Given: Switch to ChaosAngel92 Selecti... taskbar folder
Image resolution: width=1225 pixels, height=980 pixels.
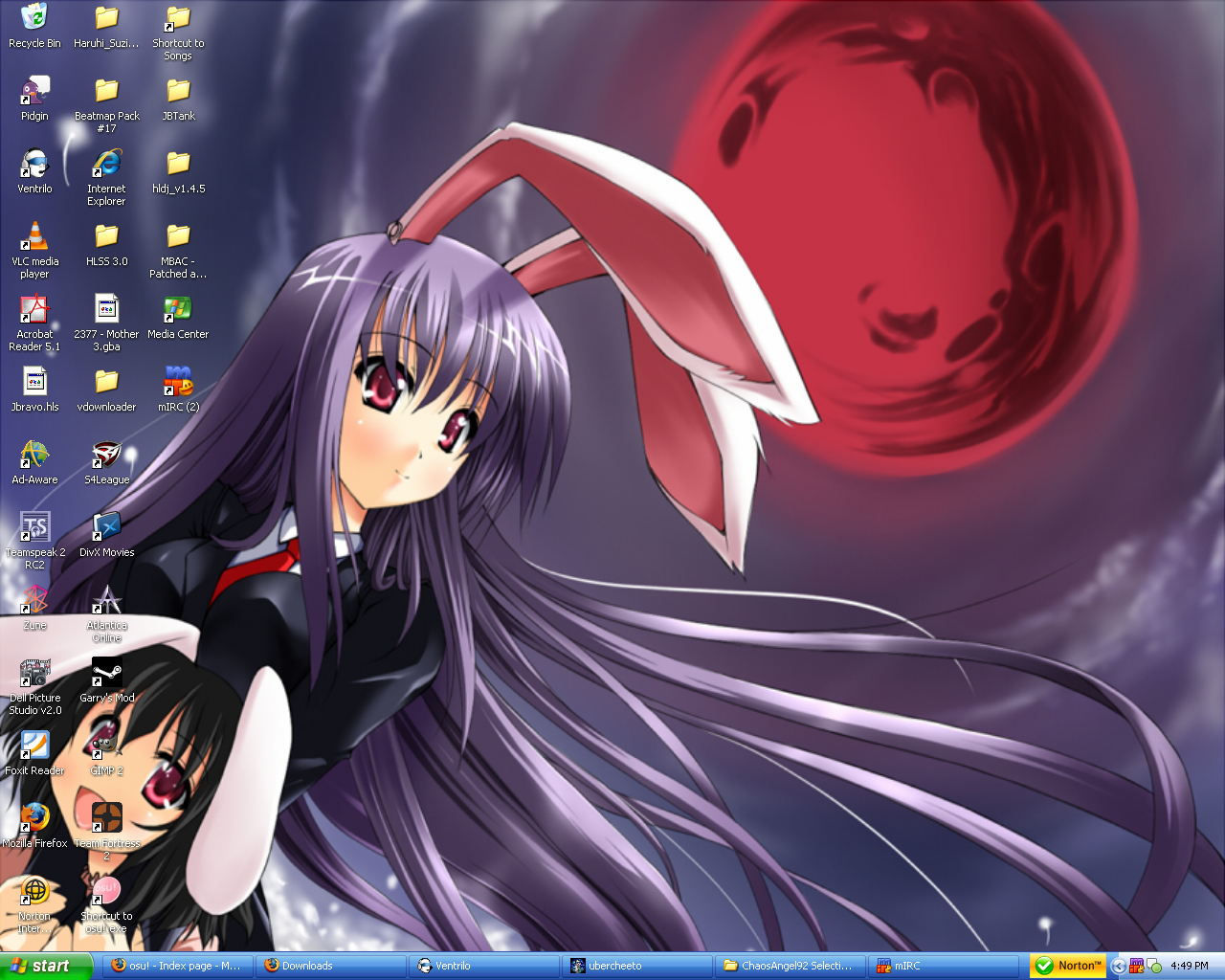Looking at the screenshot, I should point(791,966).
